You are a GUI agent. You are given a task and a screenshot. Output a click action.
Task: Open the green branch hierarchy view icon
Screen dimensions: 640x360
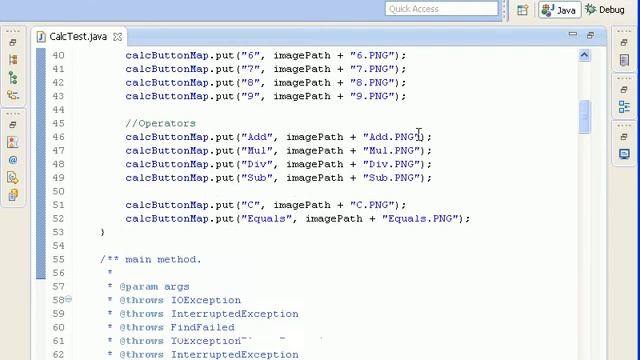click(x=13, y=78)
